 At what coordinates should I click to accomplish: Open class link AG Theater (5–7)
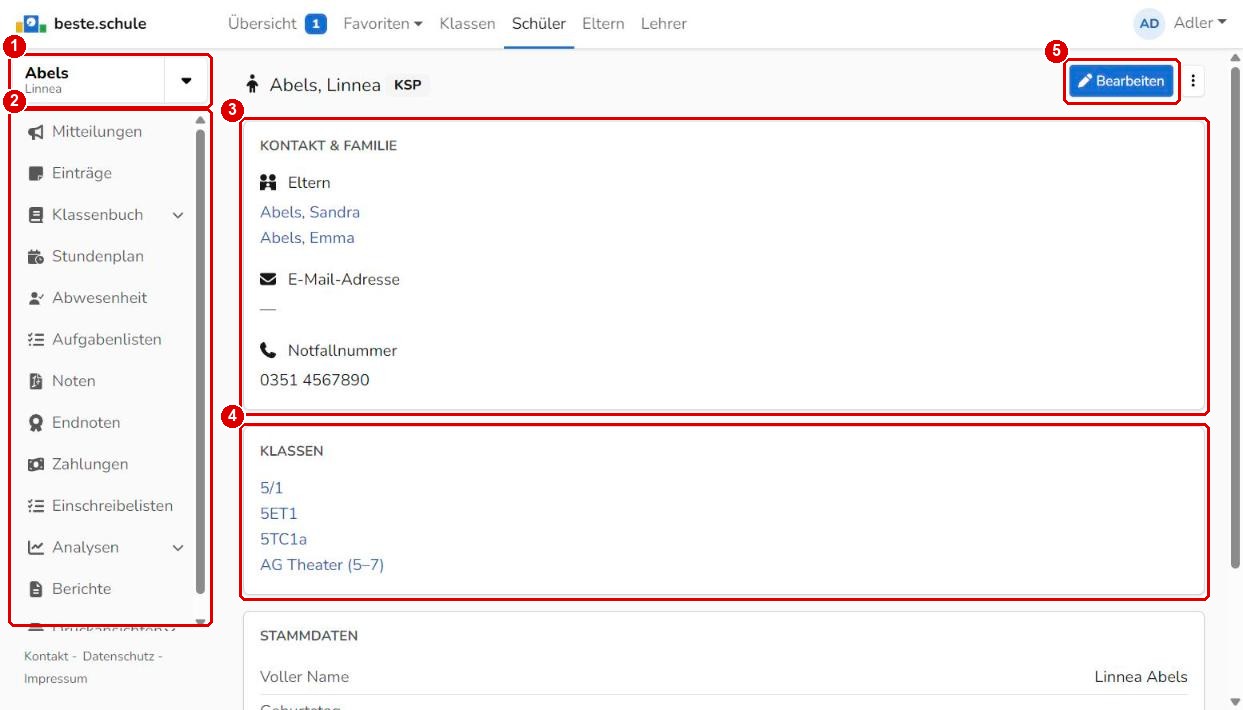(322, 565)
